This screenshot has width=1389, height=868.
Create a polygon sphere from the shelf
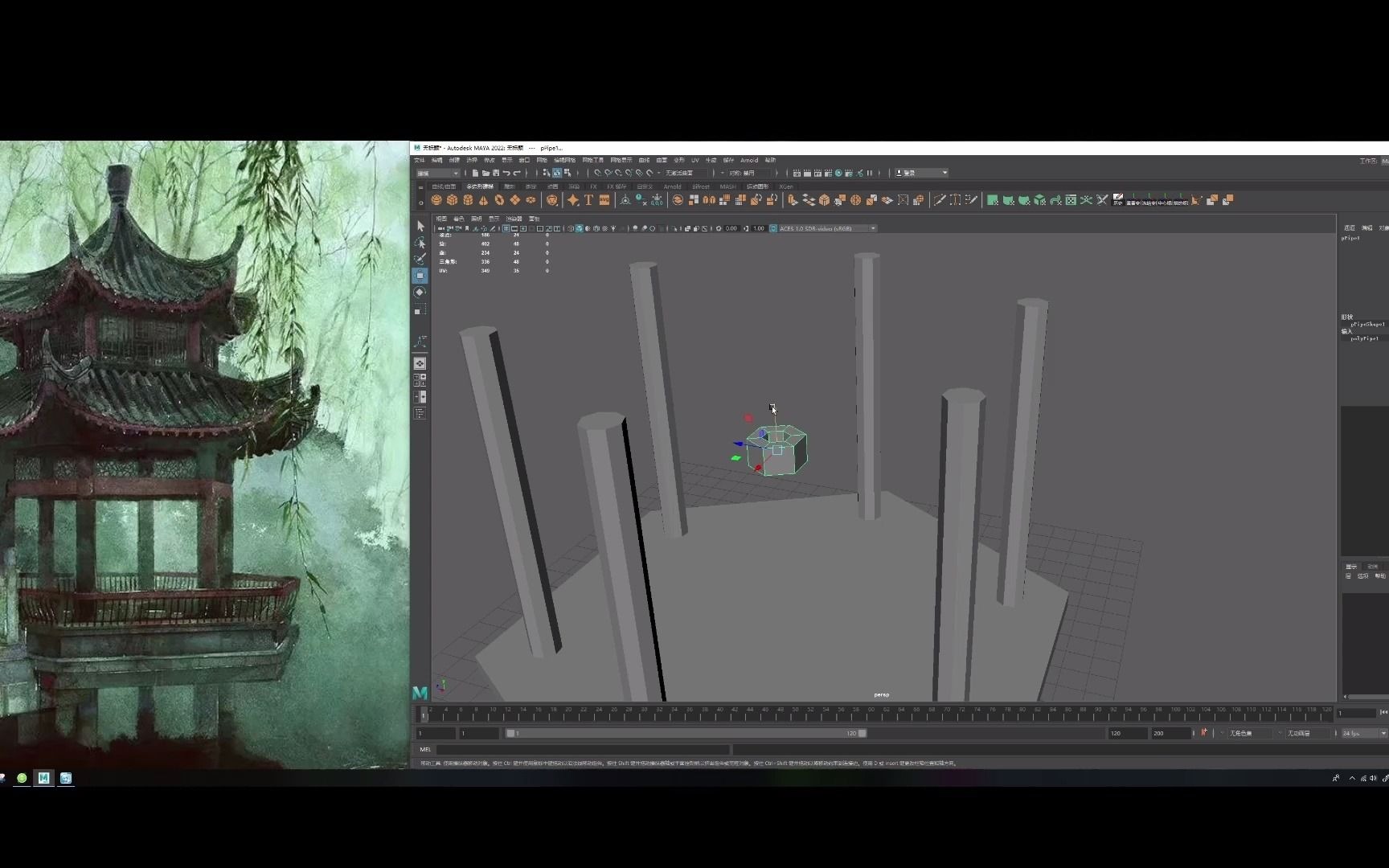pyautogui.click(x=436, y=199)
